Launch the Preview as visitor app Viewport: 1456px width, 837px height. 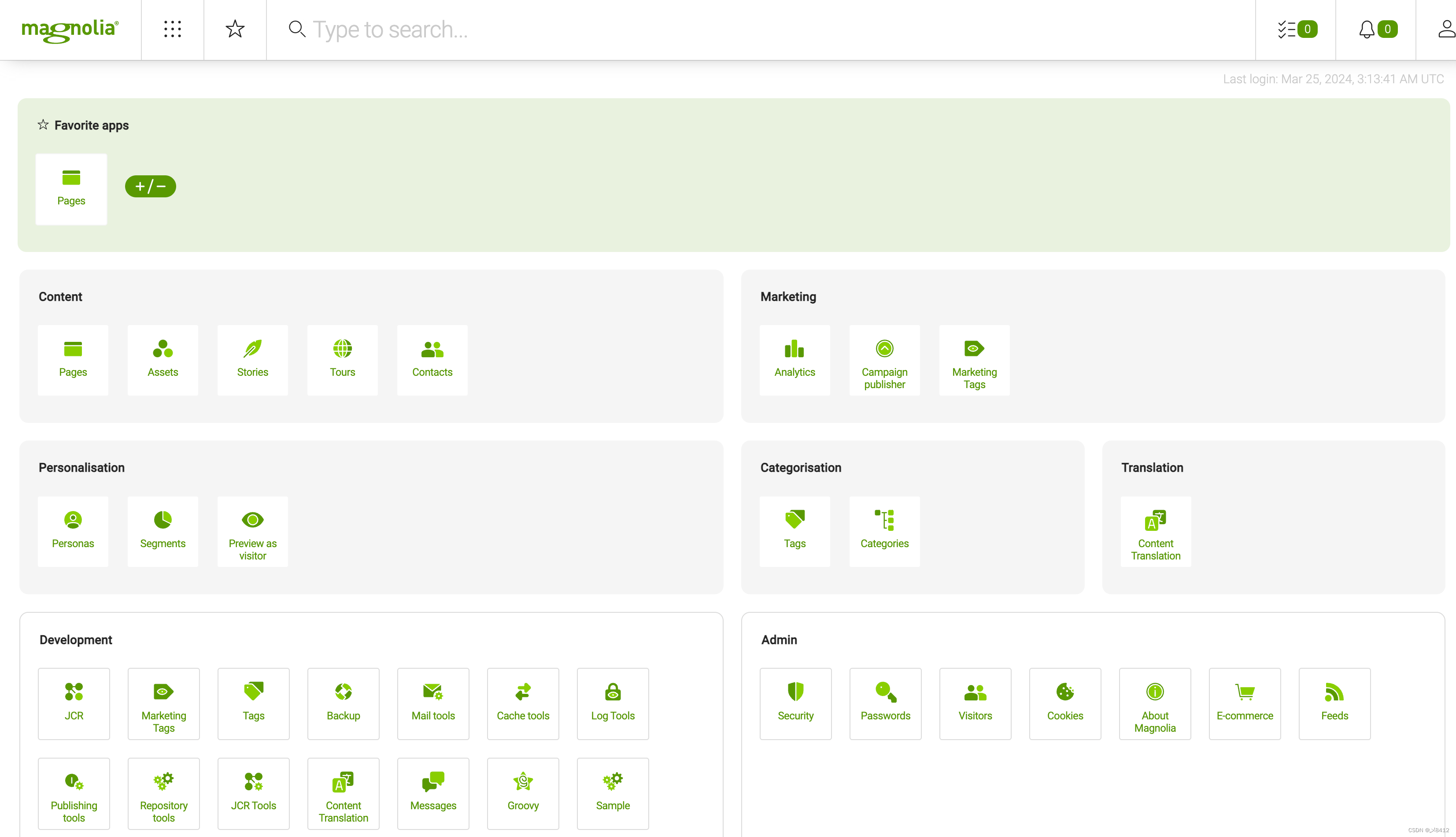point(252,530)
